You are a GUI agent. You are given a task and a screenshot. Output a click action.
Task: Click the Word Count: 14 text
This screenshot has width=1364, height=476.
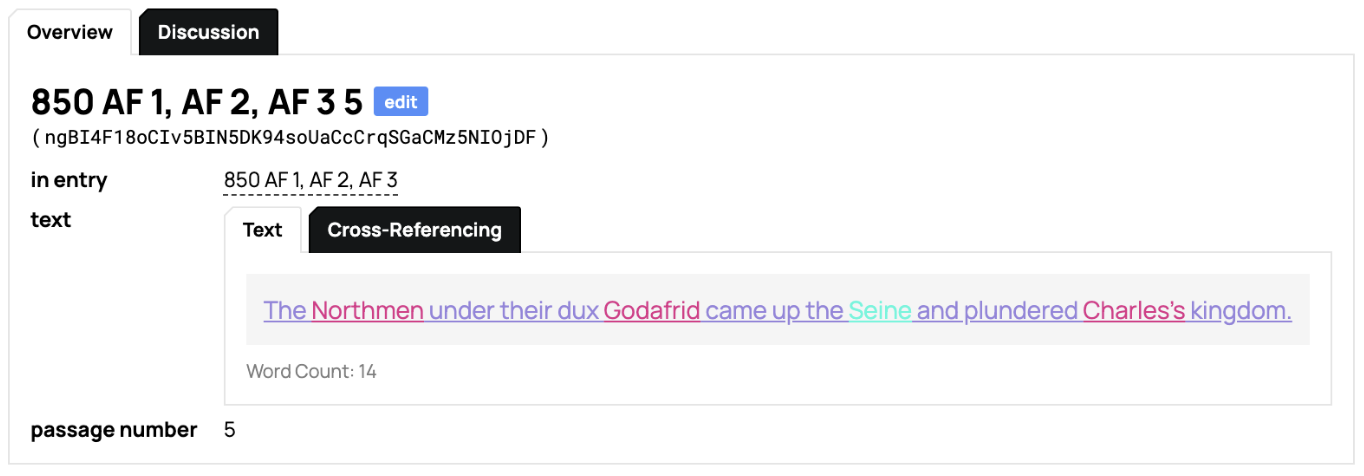pyautogui.click(x=311, y=372)
